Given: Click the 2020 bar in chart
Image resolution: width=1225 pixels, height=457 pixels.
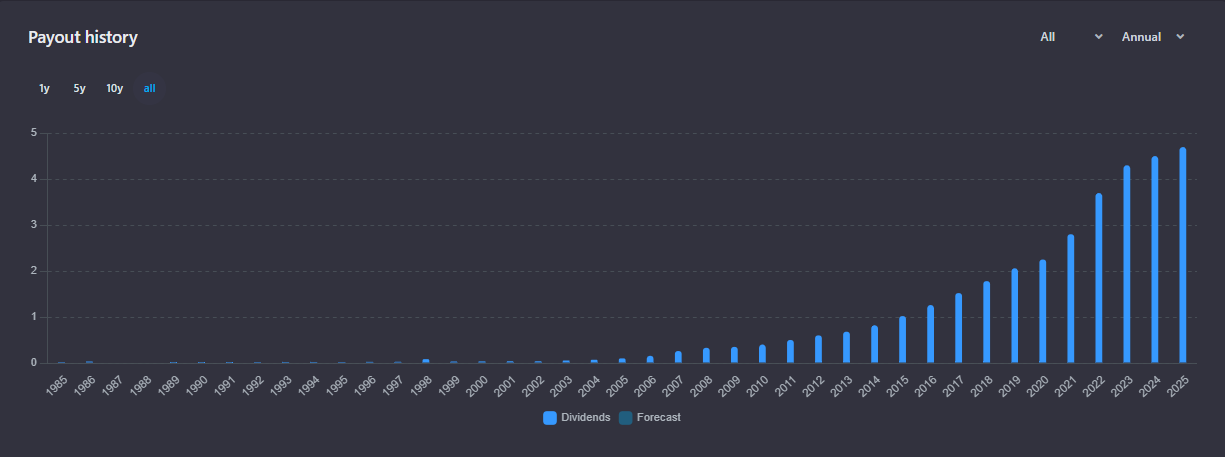Looking at the screenshot, I should [x=1043, y=311].
